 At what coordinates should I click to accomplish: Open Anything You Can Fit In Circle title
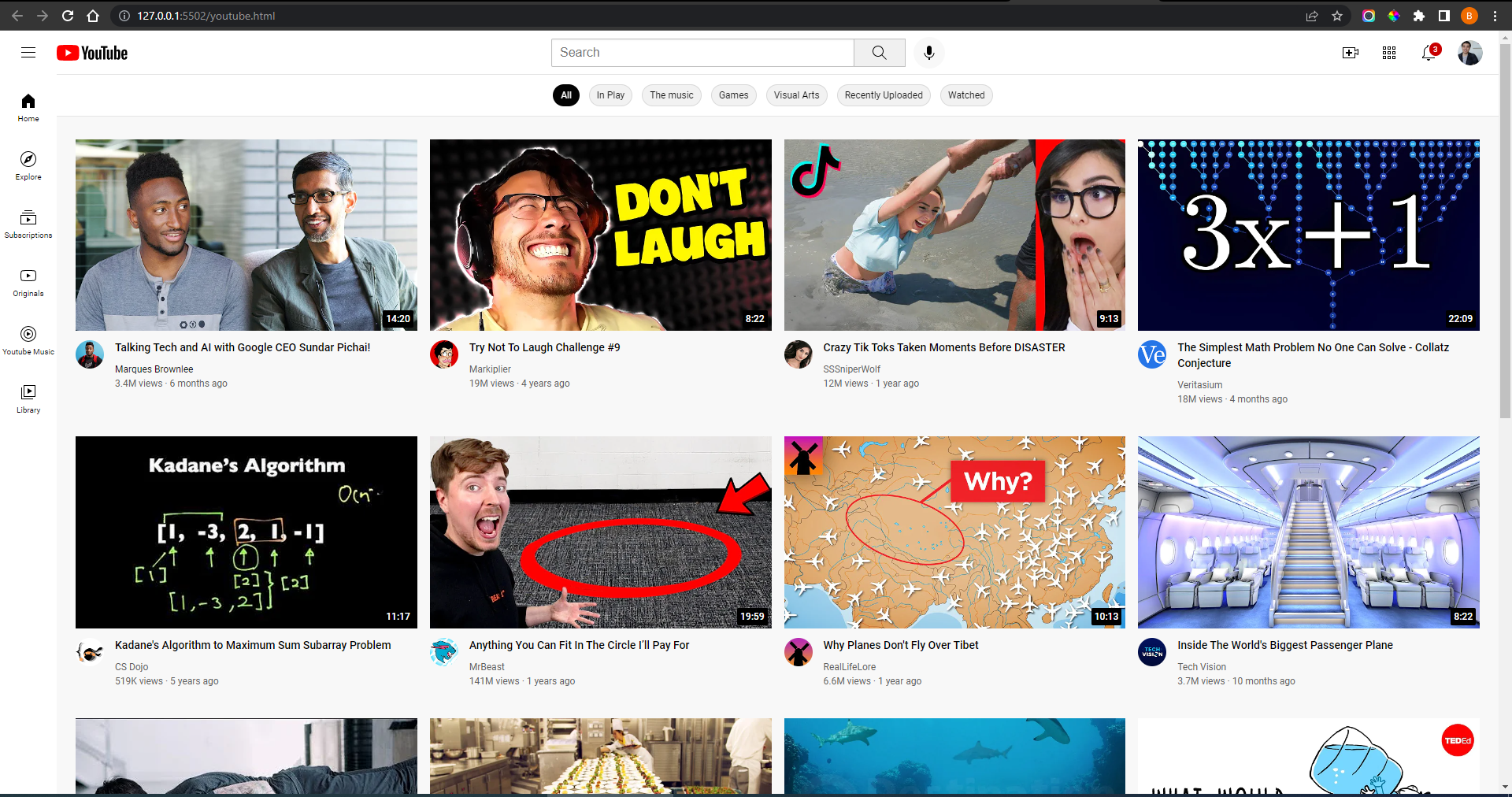(579, 645)
